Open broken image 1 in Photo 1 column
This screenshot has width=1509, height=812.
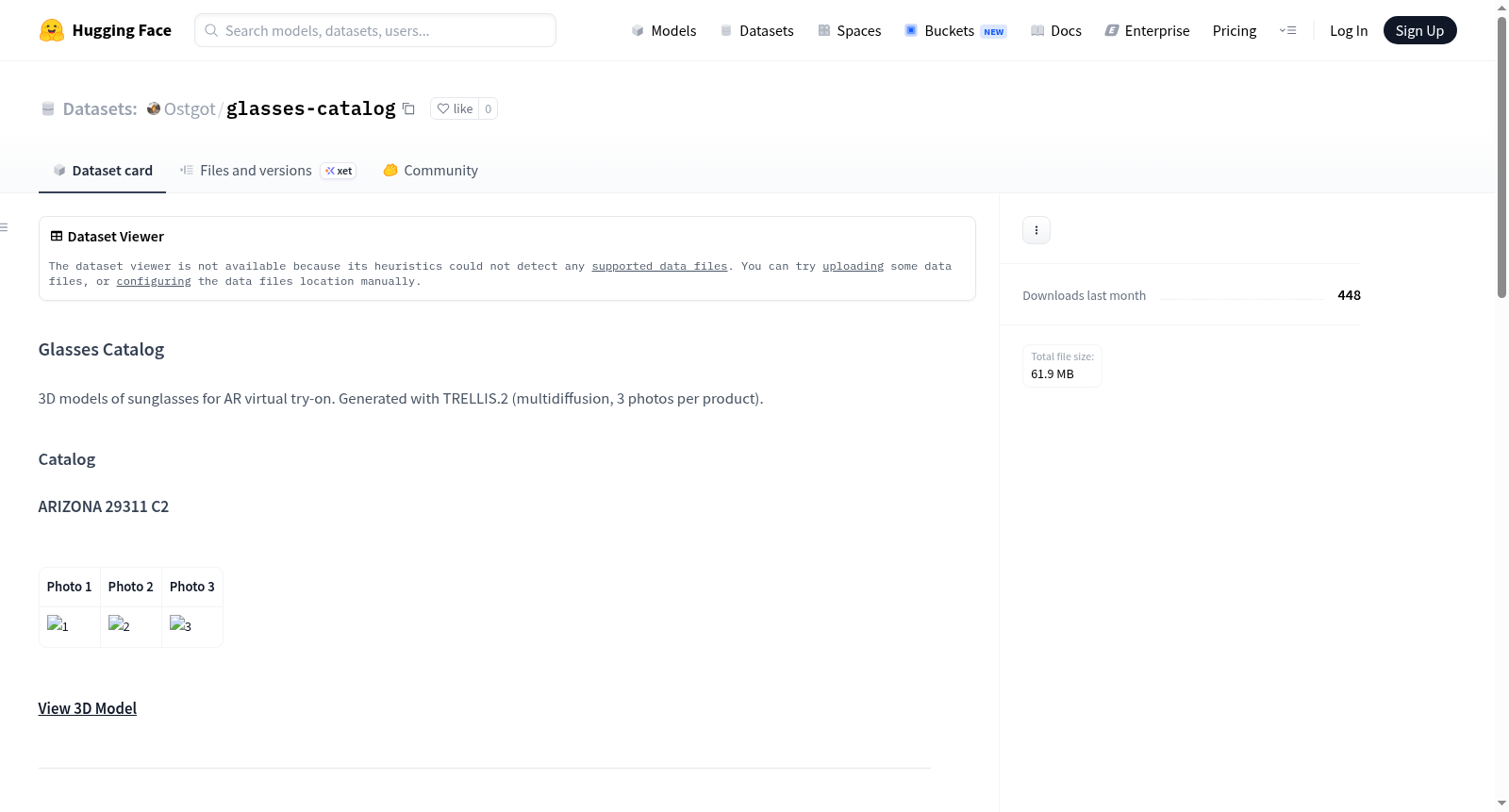58,624
